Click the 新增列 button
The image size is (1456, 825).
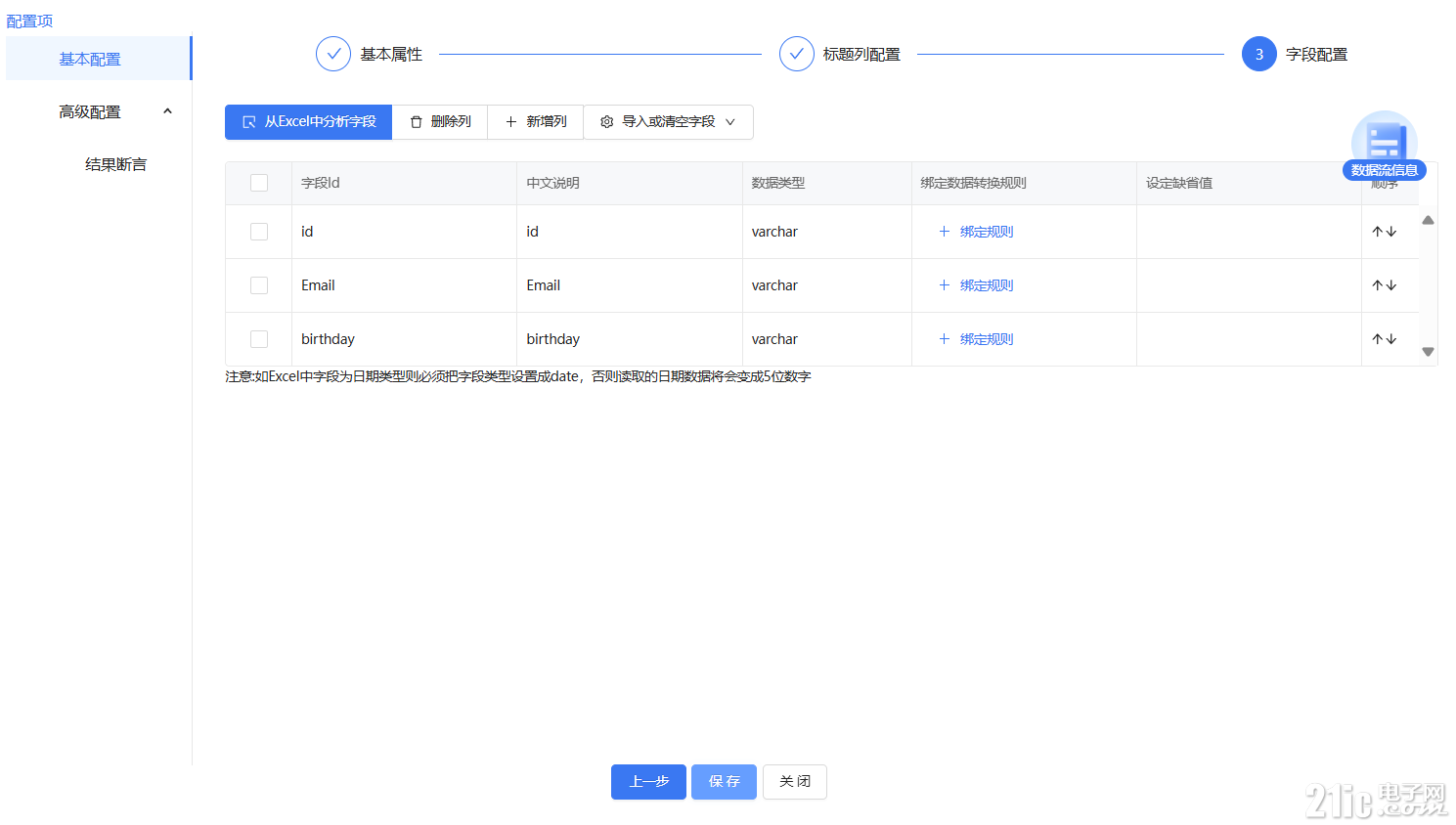pos(536,122)
